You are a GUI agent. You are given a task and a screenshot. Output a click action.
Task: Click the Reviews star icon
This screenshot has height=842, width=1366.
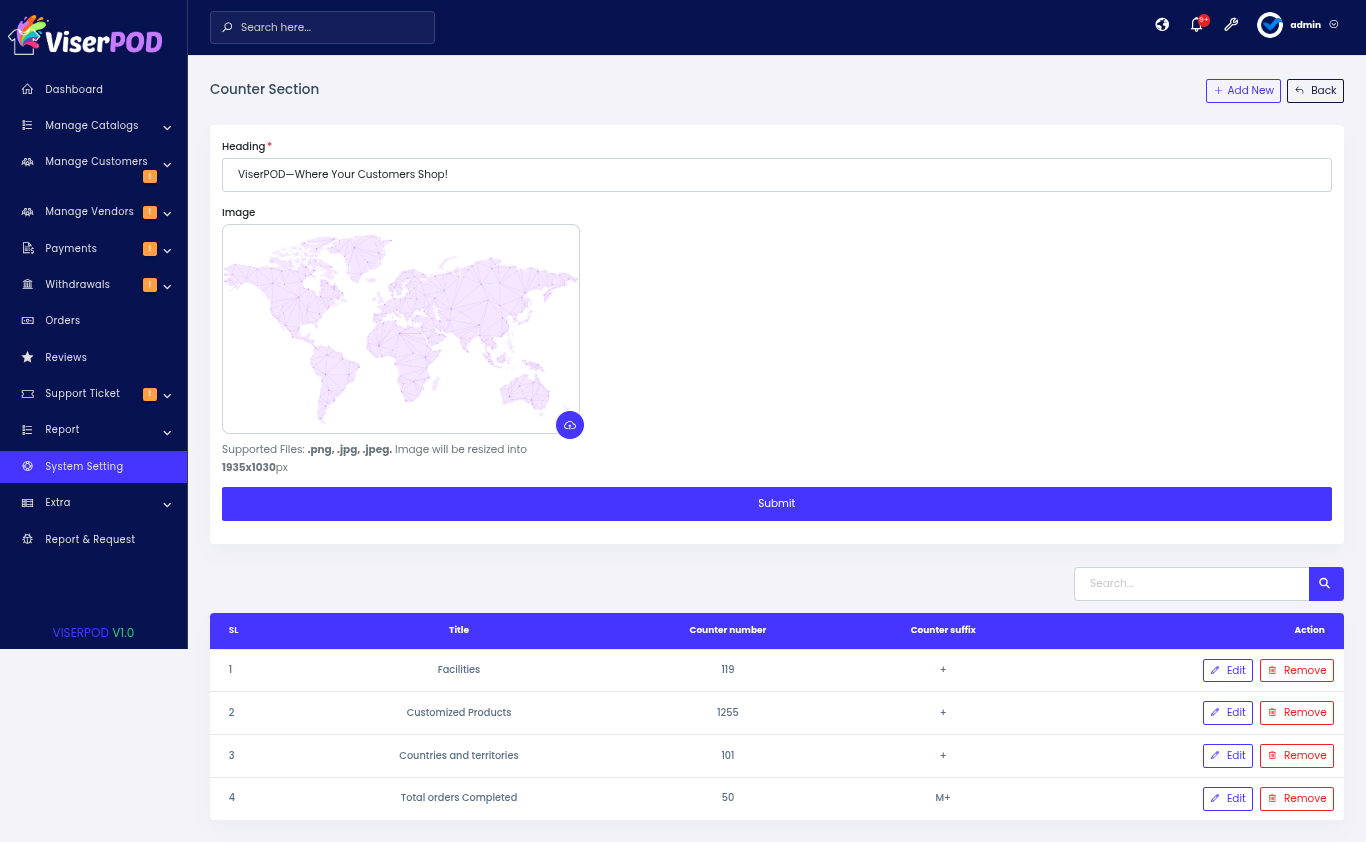(28, 357)
